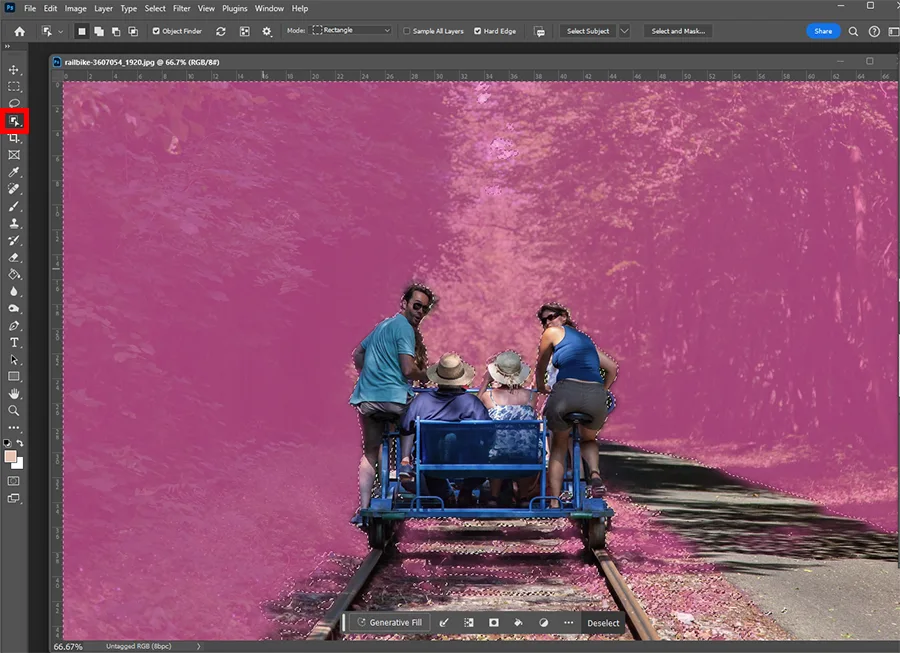The height and width of the screenshot is (653, 900).
Task: Toggle Quick Mask mode
Action: [x=14, y=481]
